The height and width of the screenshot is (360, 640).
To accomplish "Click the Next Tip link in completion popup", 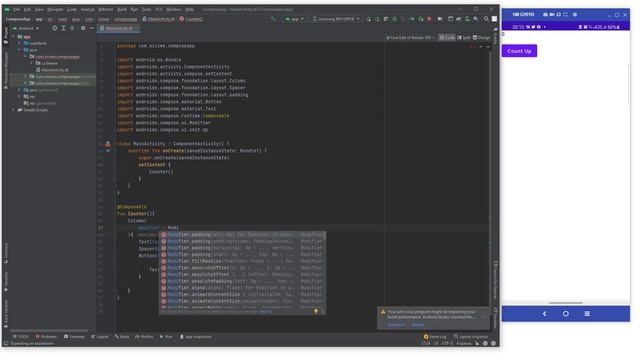I will pyautogui.click(x=266, y=311).
